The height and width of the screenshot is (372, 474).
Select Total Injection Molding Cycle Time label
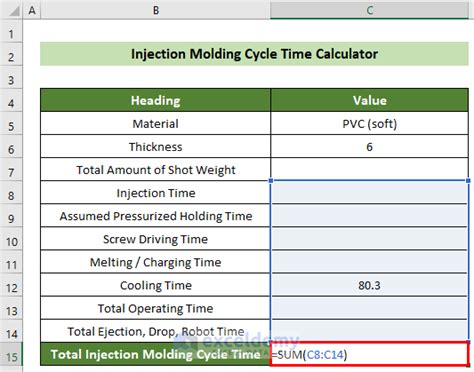tap(155, 354)
